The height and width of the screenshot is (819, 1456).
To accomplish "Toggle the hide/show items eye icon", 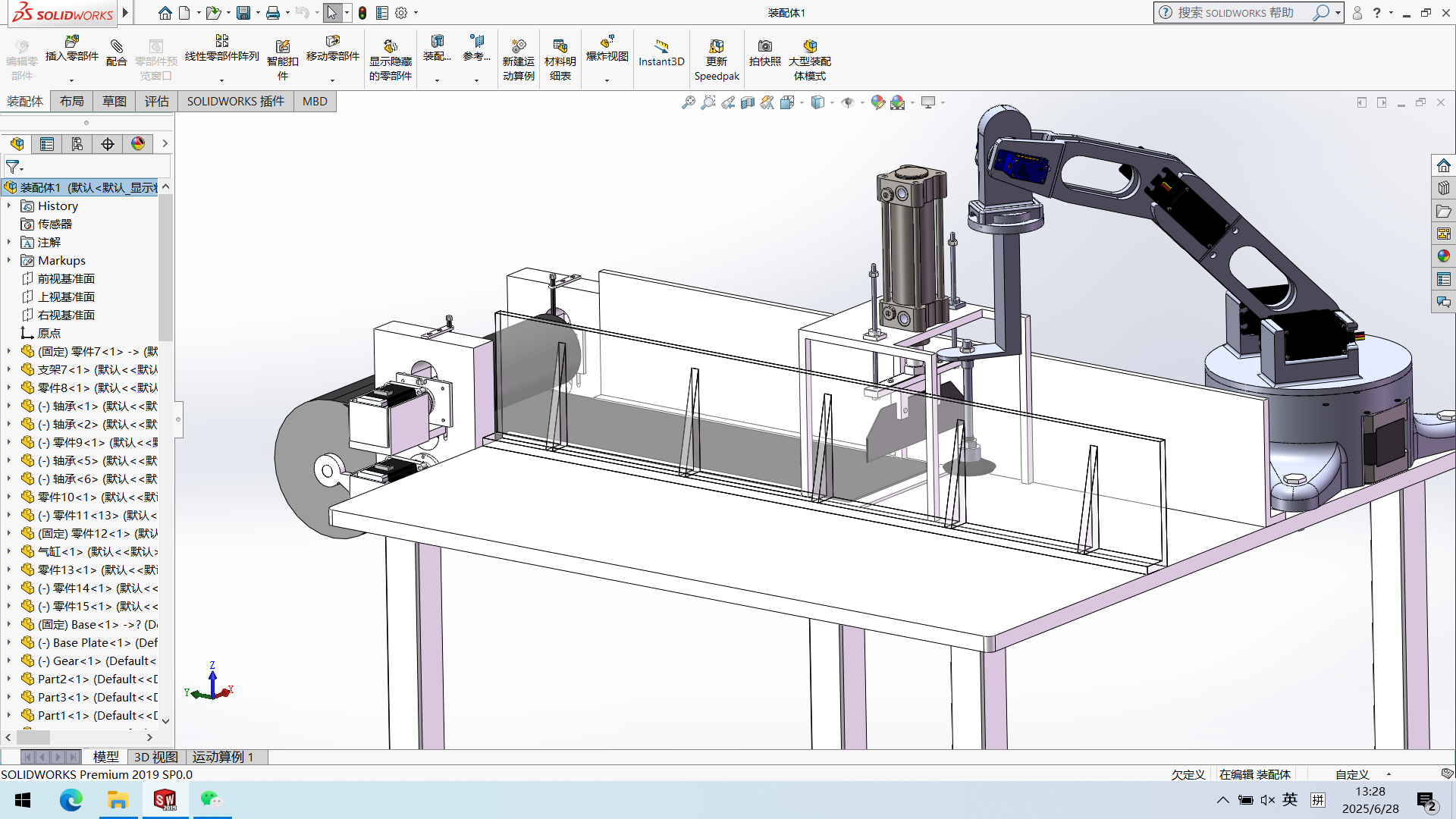I will coord(848,102).
